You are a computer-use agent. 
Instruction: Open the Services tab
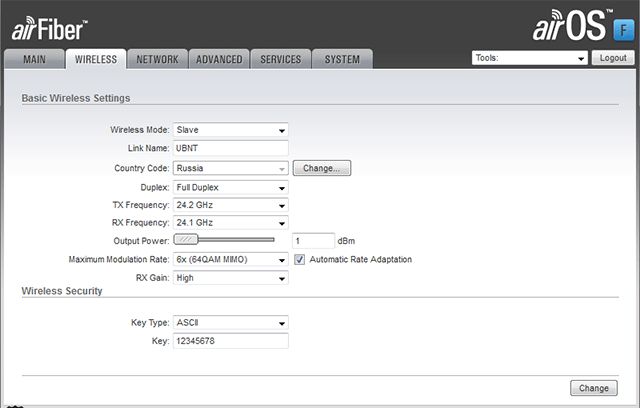pyautogui.click(x=280, y=60)
